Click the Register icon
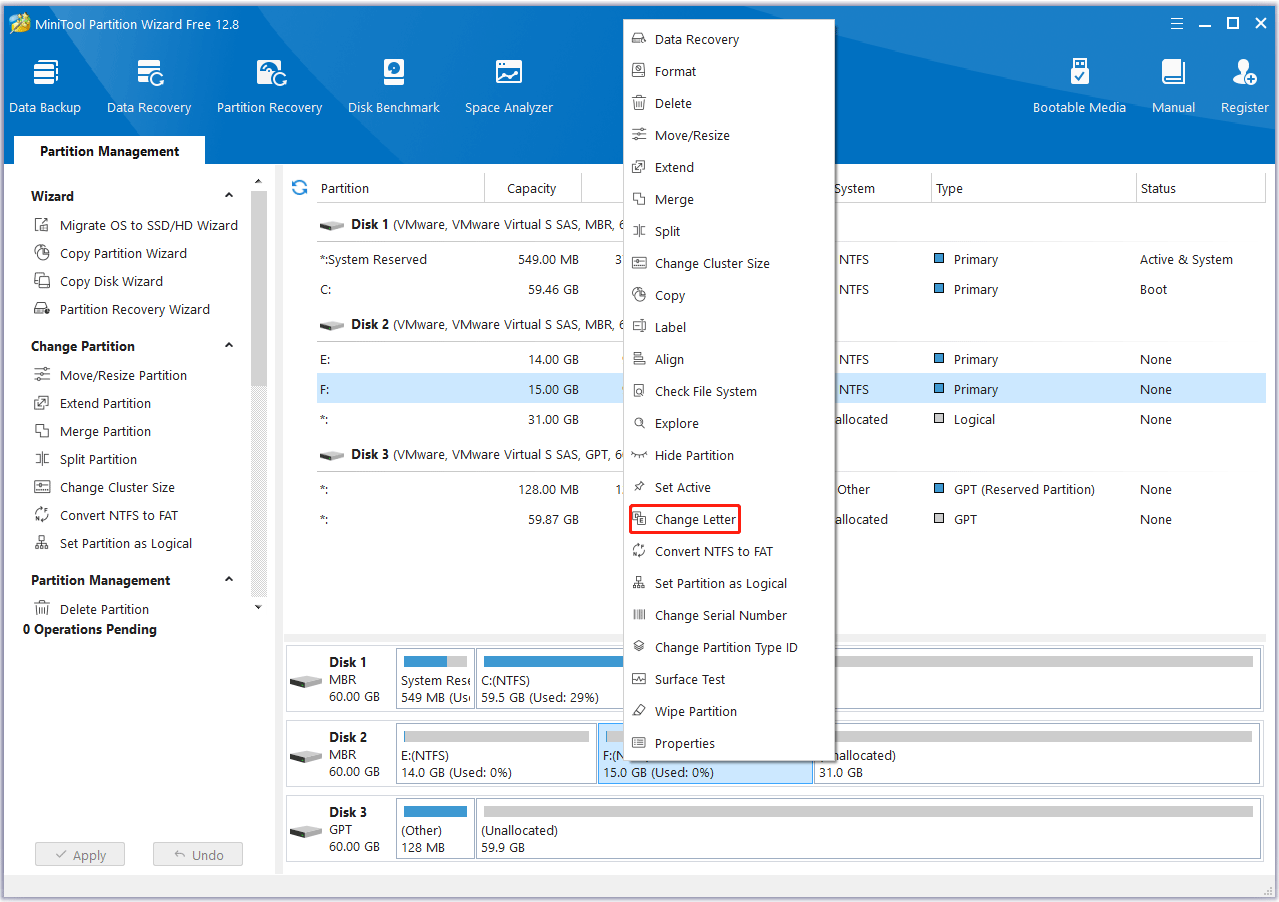The image size is (1279, 902). pyautogui.click(x=1243, y=84)
